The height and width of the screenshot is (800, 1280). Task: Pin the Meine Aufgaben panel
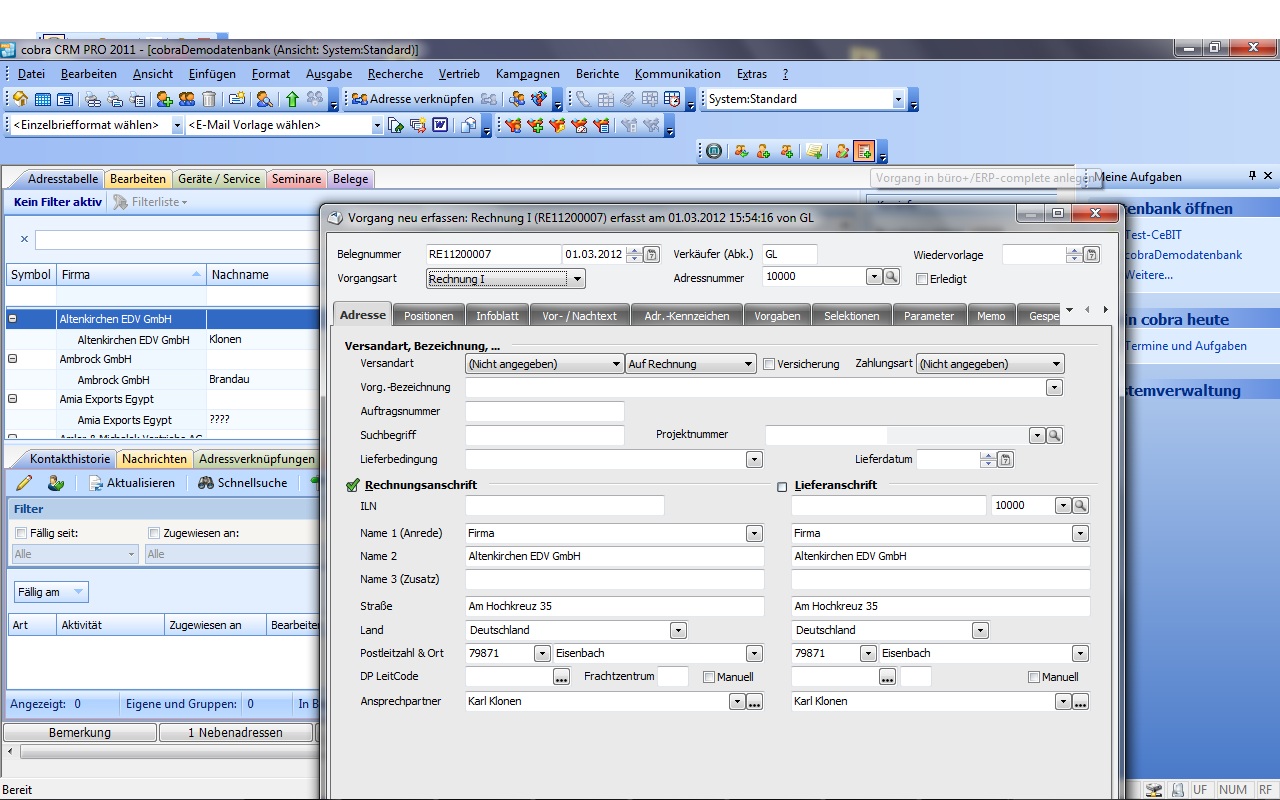(1252, 176)
